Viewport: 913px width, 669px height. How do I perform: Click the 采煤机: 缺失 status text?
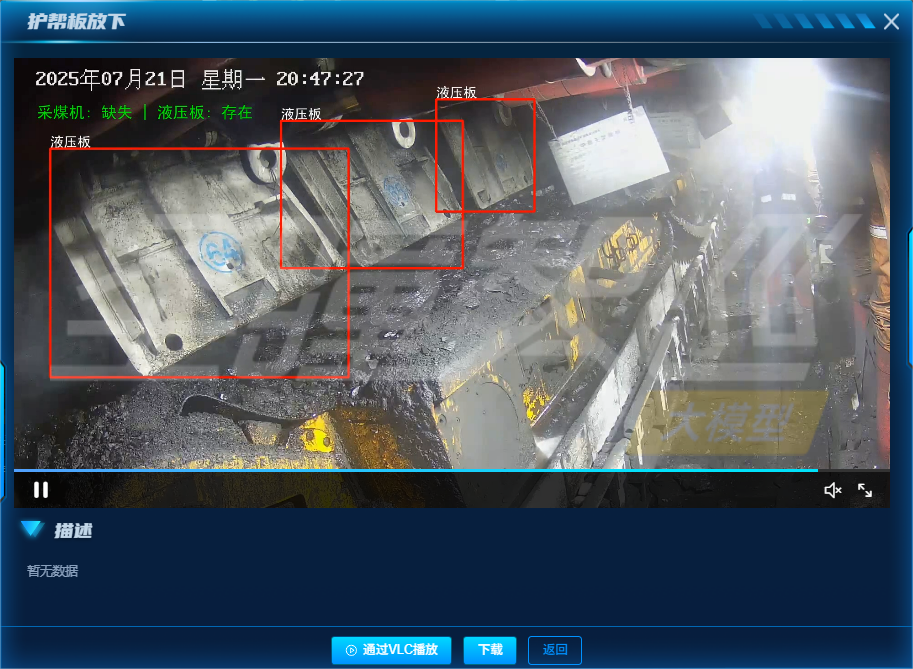[x=85, y=112]
